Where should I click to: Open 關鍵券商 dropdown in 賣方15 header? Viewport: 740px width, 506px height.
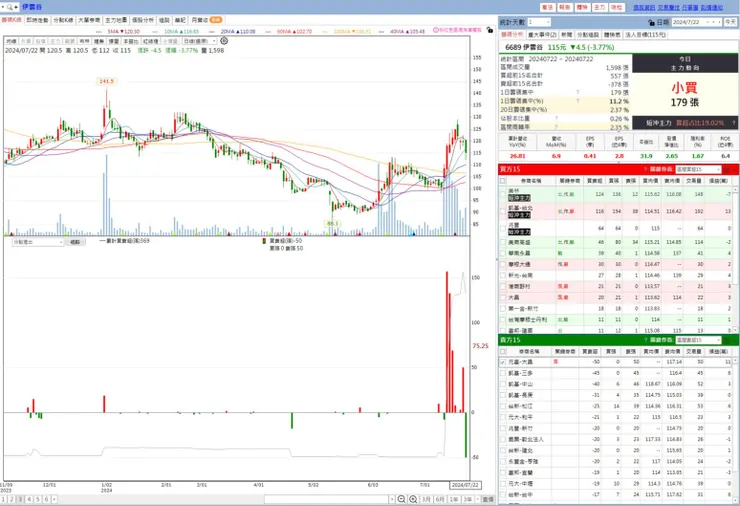click(x=698, y=340)
